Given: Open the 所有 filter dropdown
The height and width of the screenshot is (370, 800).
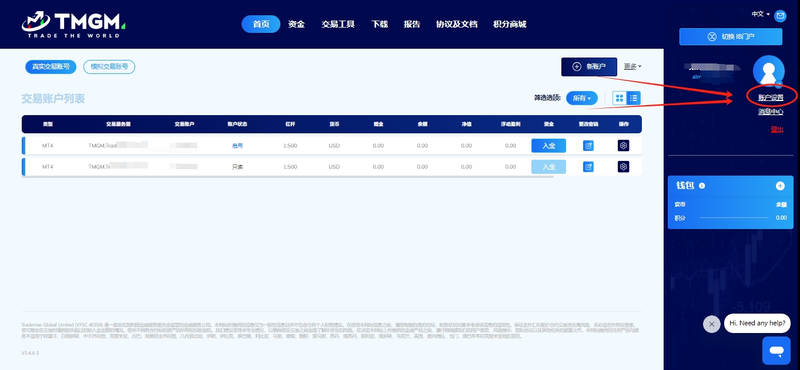Looking at the screenshot, I should click(582, 98).
